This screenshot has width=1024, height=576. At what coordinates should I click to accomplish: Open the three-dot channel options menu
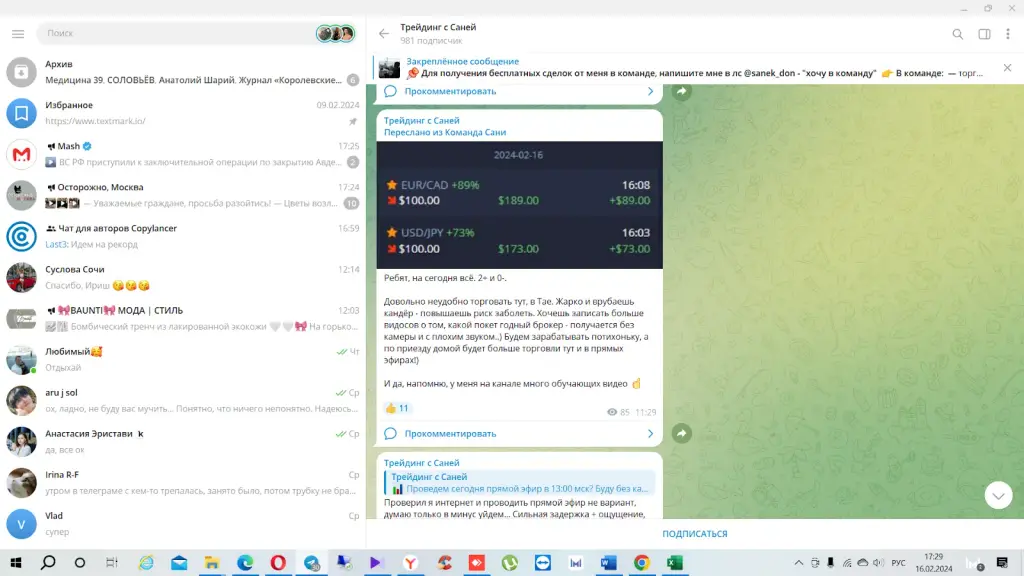(x=1008, y=34)
